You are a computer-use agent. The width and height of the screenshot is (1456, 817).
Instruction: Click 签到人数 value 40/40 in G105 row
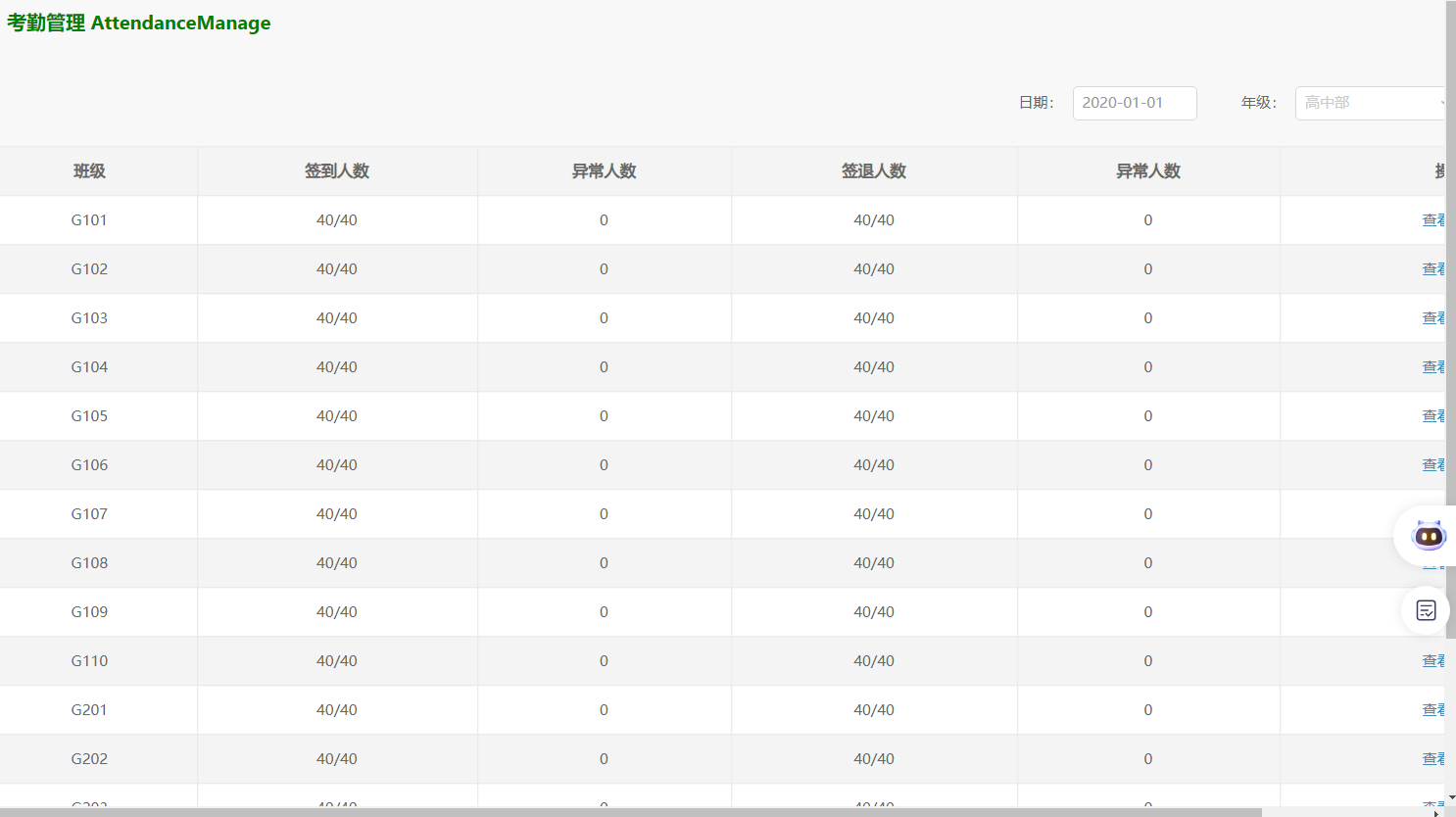(x=337, y=416)
